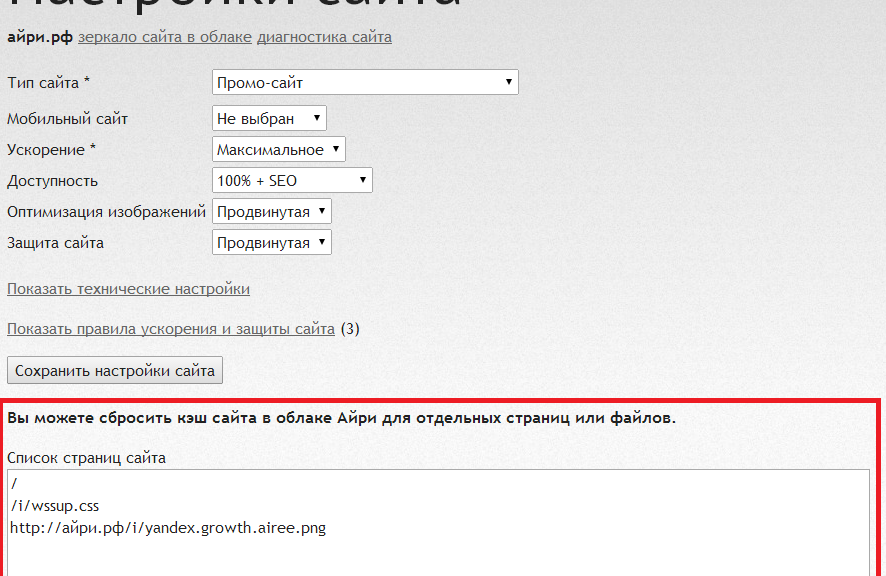The height and width of the screenshot is (576, 886).
Task: Open the Тип сайта dropdown showing Промо-сайт
Action: [x=365, y=83]
